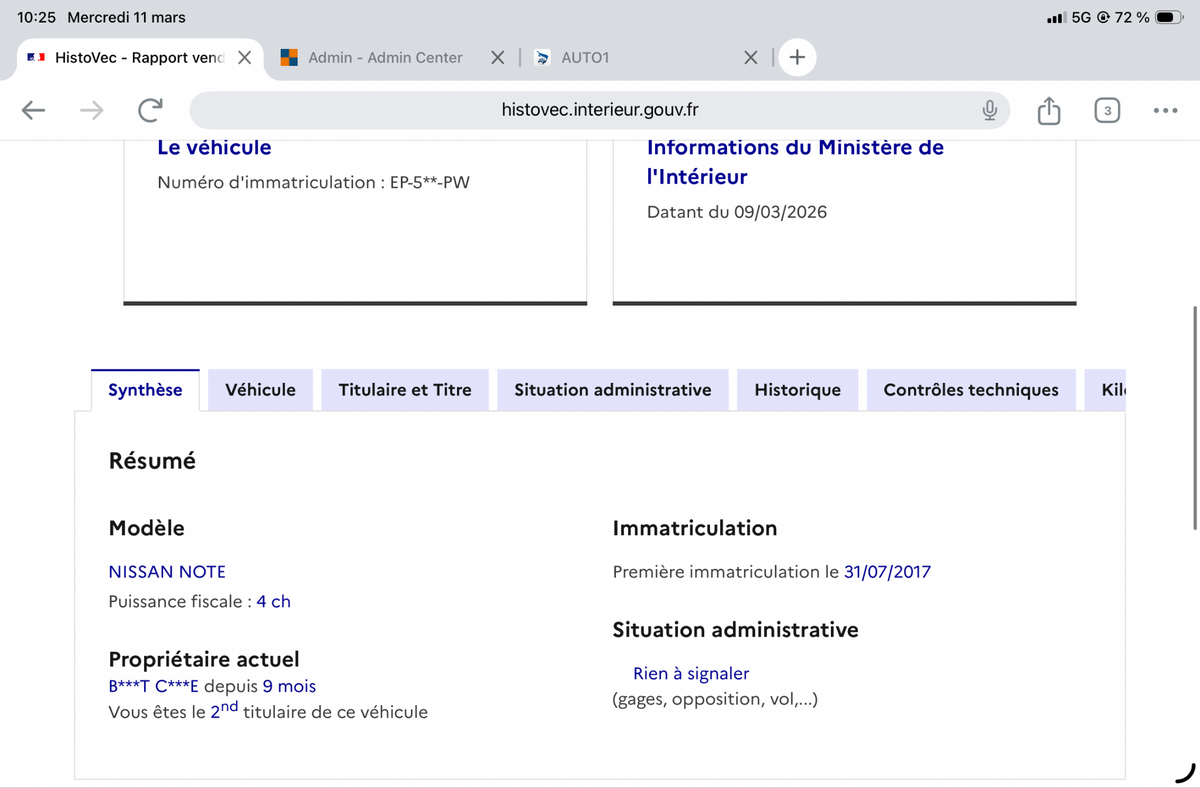Open the Véhicule tab
1200x788 pixels.
click(x=260, y=390)
